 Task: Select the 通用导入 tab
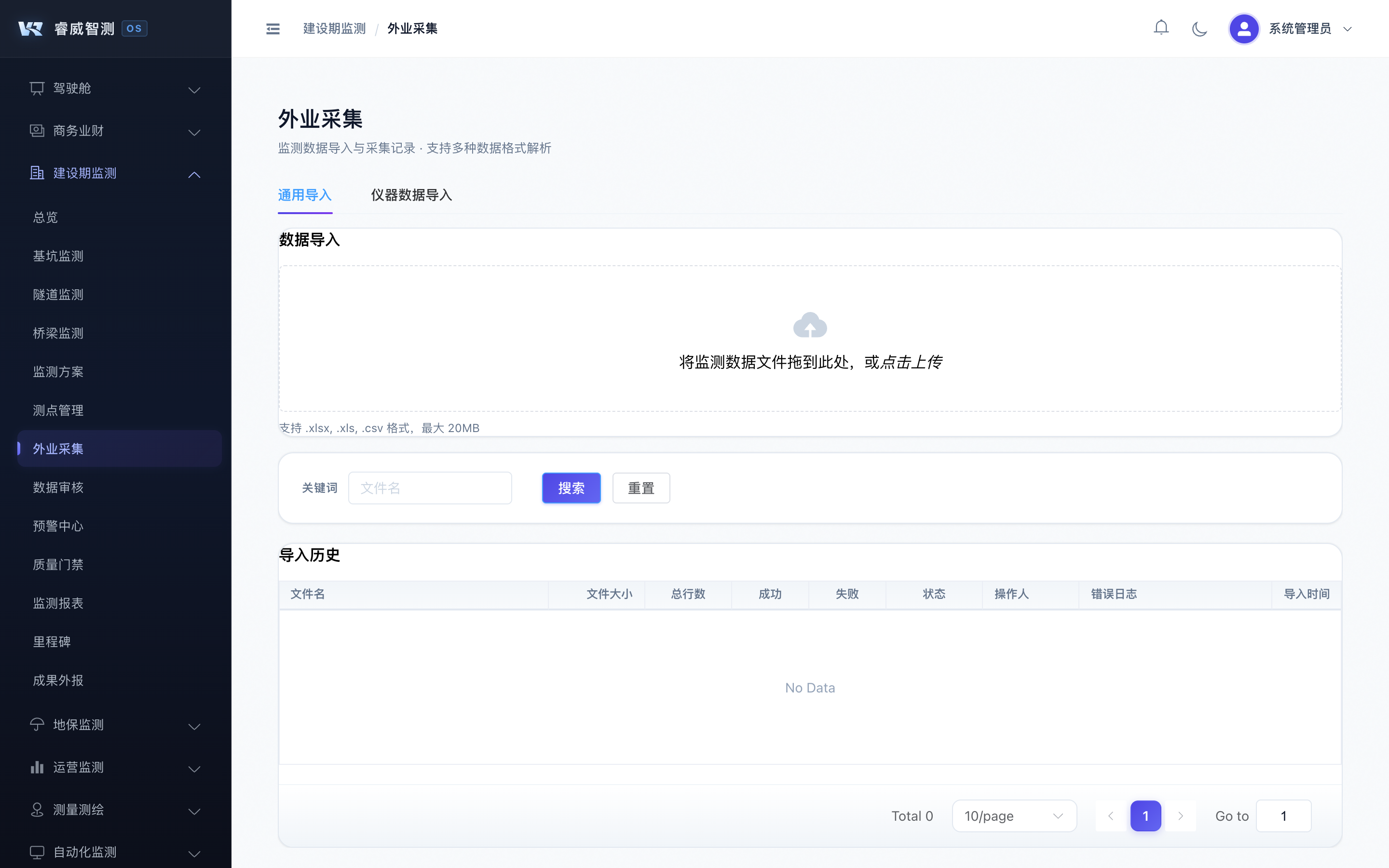(304, 195)
